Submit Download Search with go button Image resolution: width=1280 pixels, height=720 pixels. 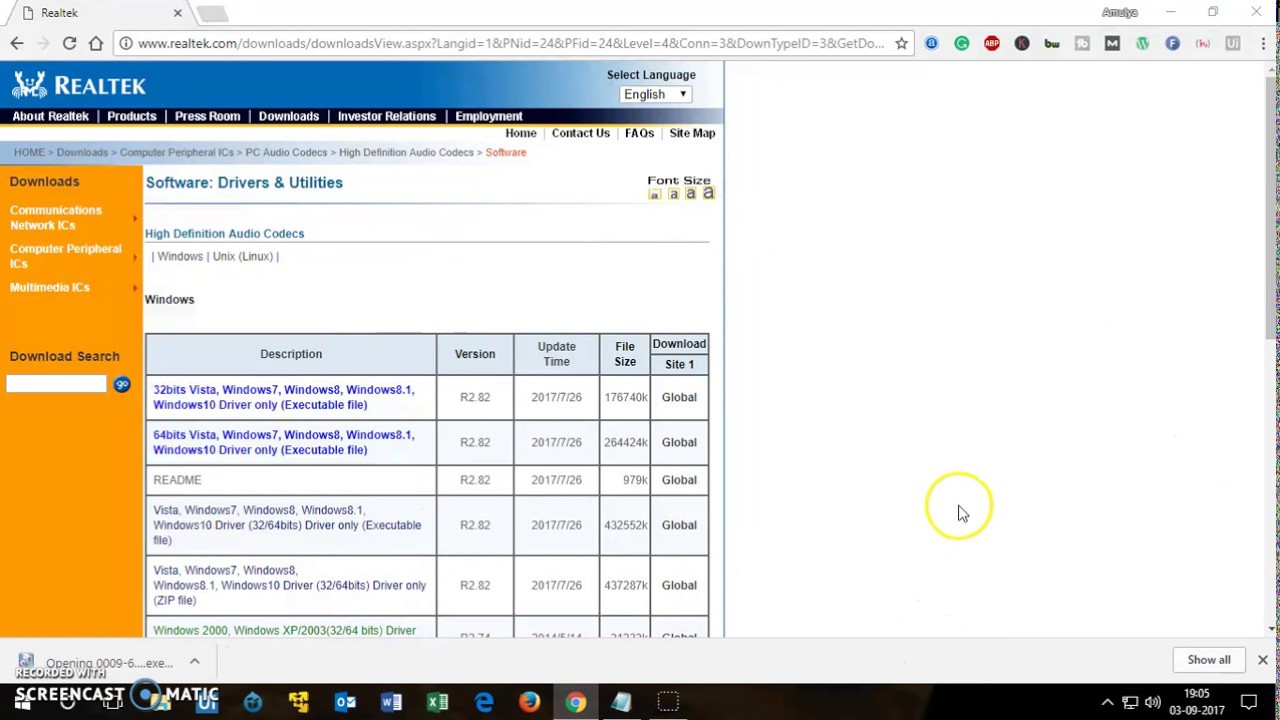tap(122, 384)
